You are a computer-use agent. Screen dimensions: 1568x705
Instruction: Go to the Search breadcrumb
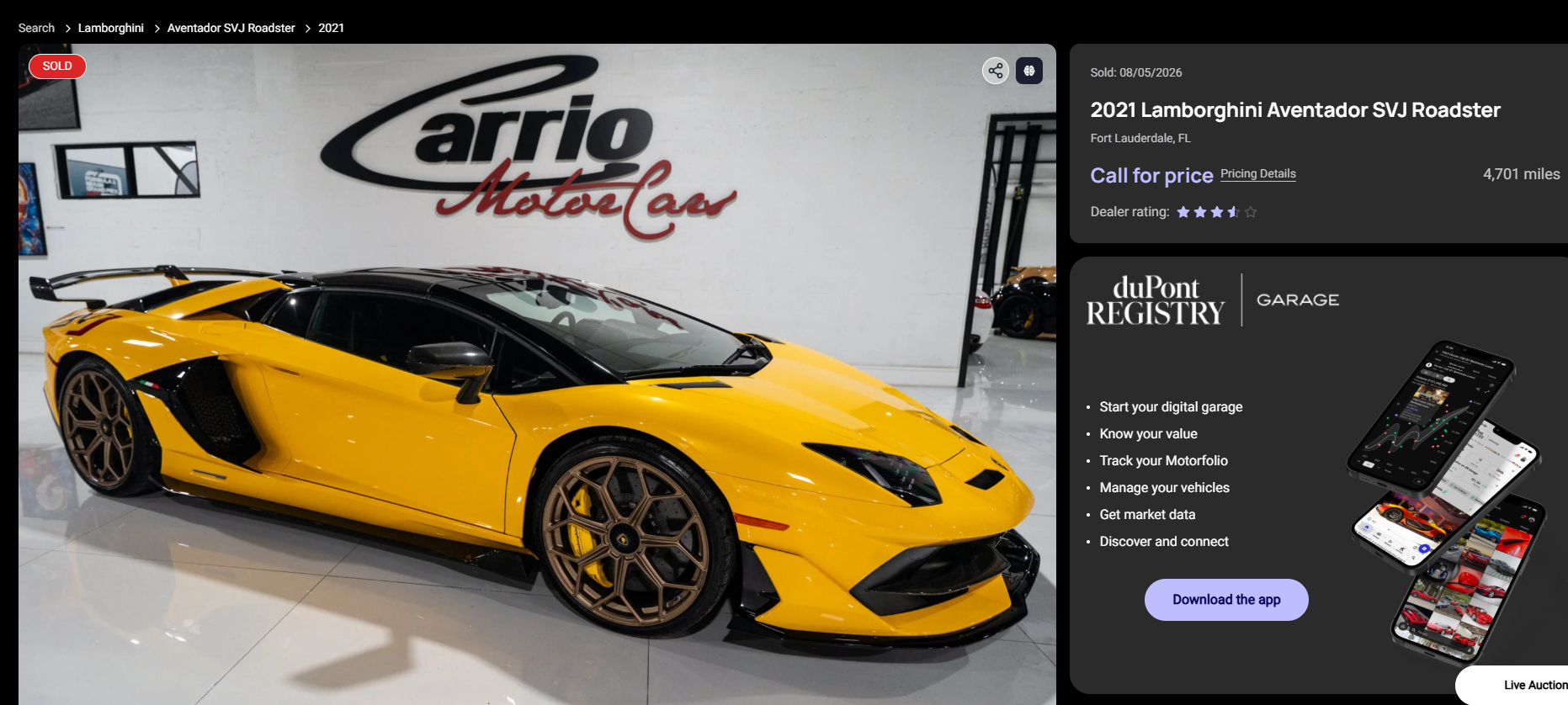pos(36,28)
